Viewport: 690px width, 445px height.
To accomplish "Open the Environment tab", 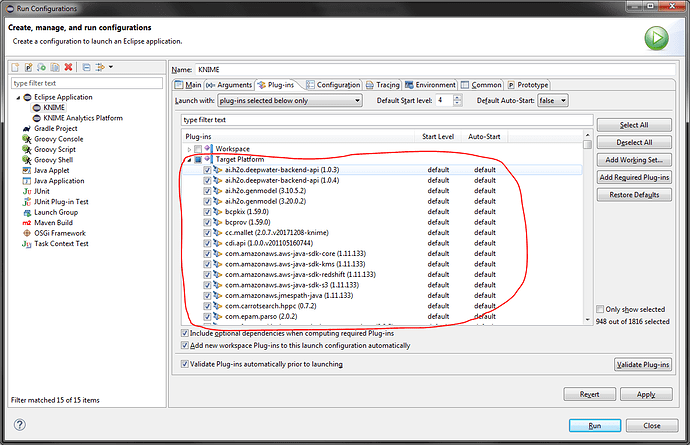I will (430, 85).
